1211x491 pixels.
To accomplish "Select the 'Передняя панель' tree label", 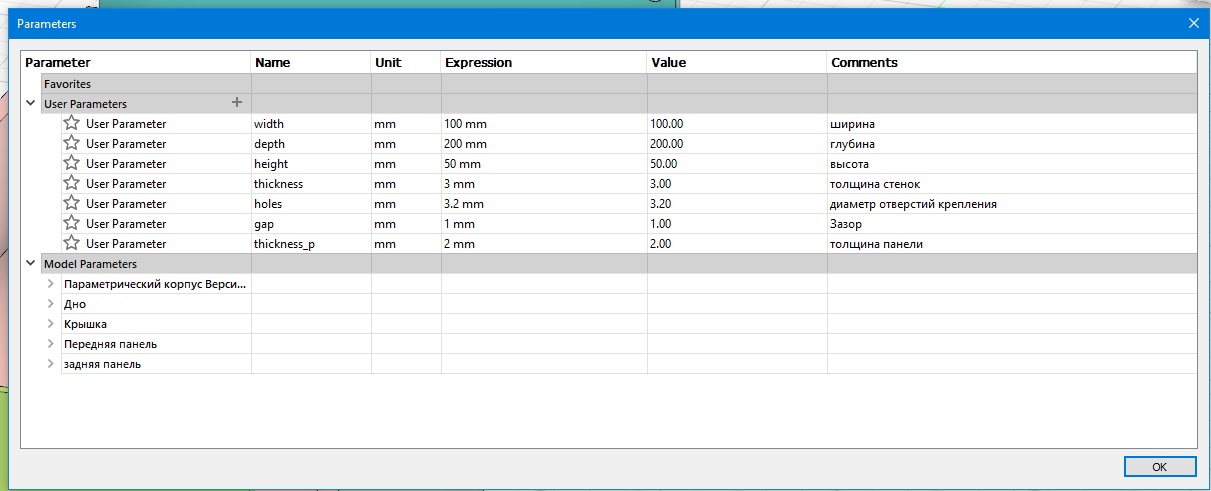I will [x=110, y=344].
